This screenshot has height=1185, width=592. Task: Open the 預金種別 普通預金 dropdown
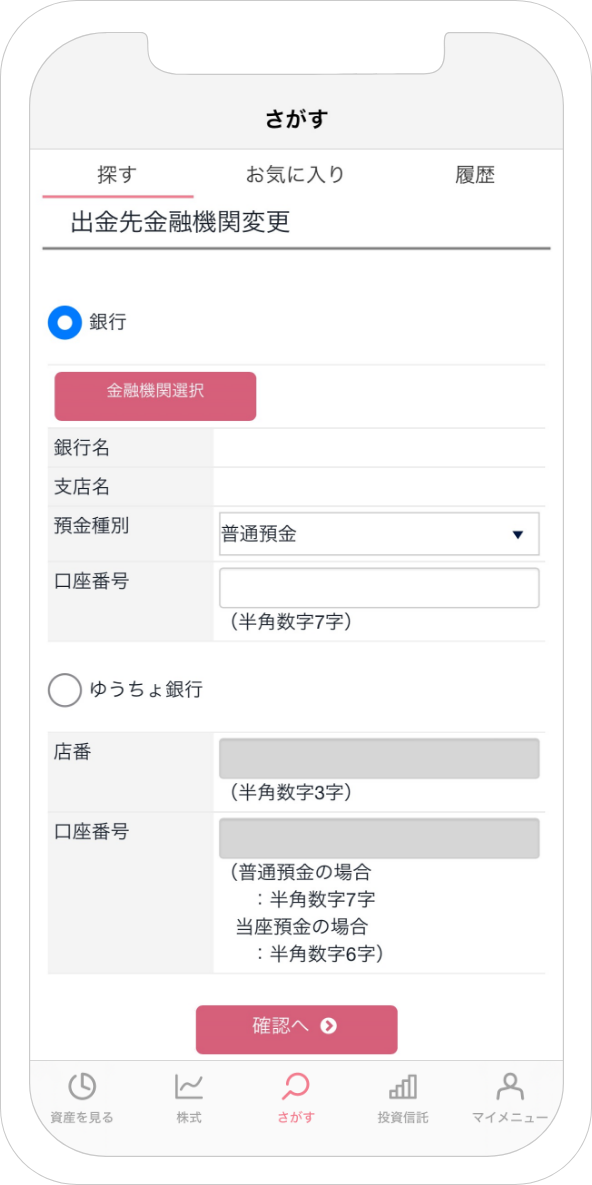380,534
